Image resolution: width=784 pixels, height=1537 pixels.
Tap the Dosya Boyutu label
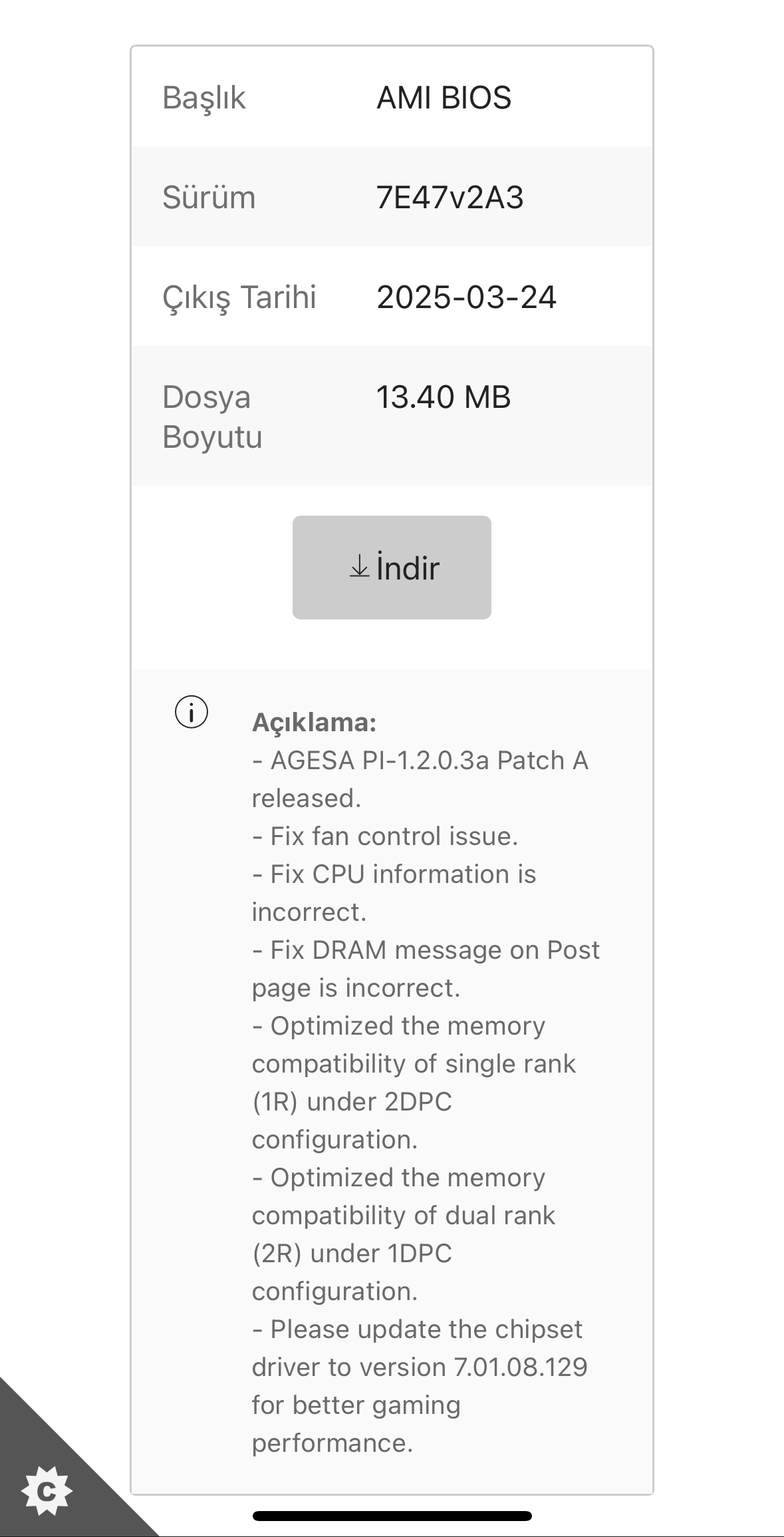tap(212, 417)
